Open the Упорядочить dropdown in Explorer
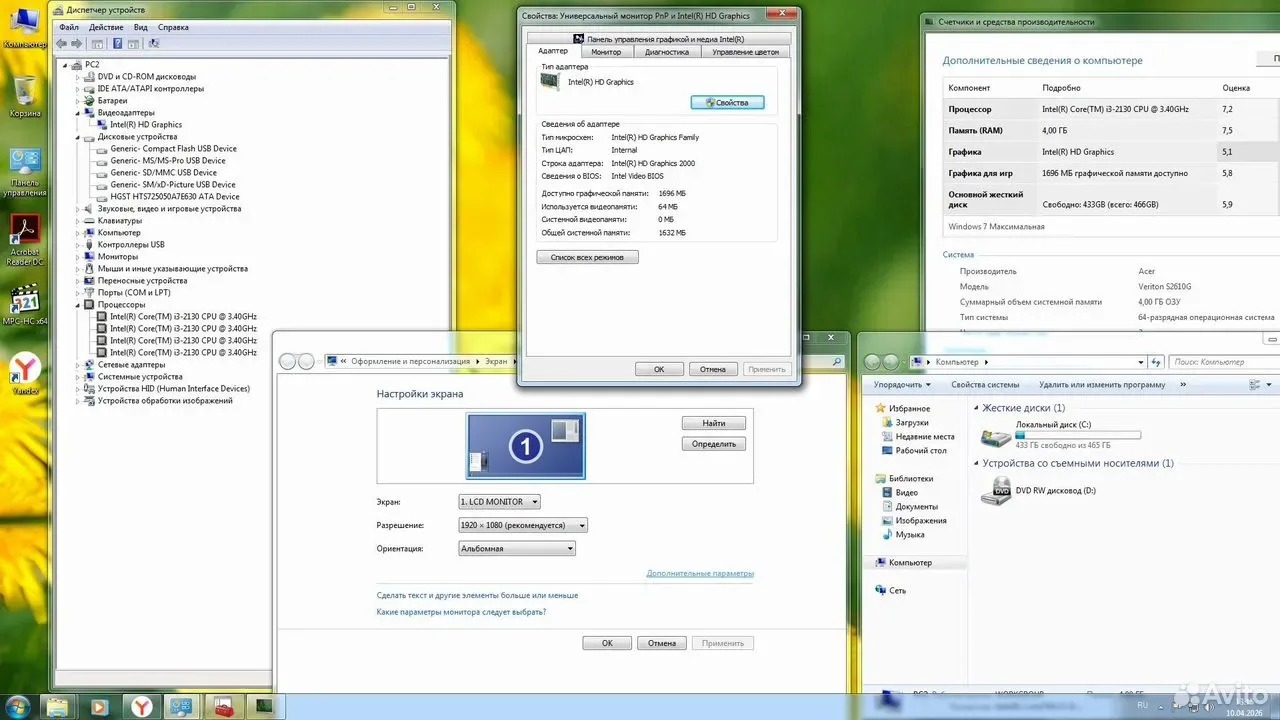 point(902,385)
